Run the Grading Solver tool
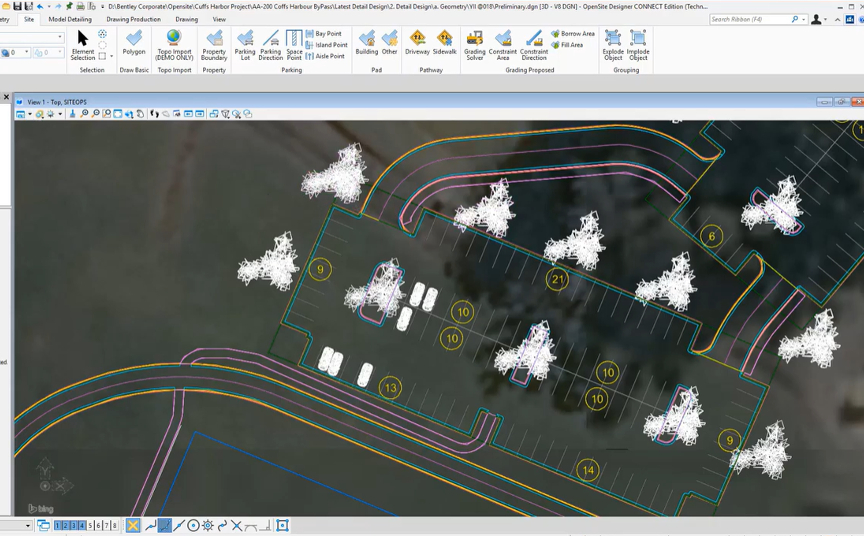 tap(474, 45)
